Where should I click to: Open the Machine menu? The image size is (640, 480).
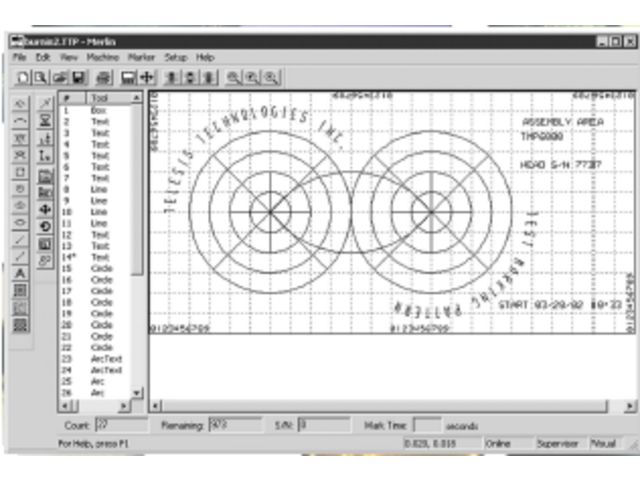[x=103, y=57]
